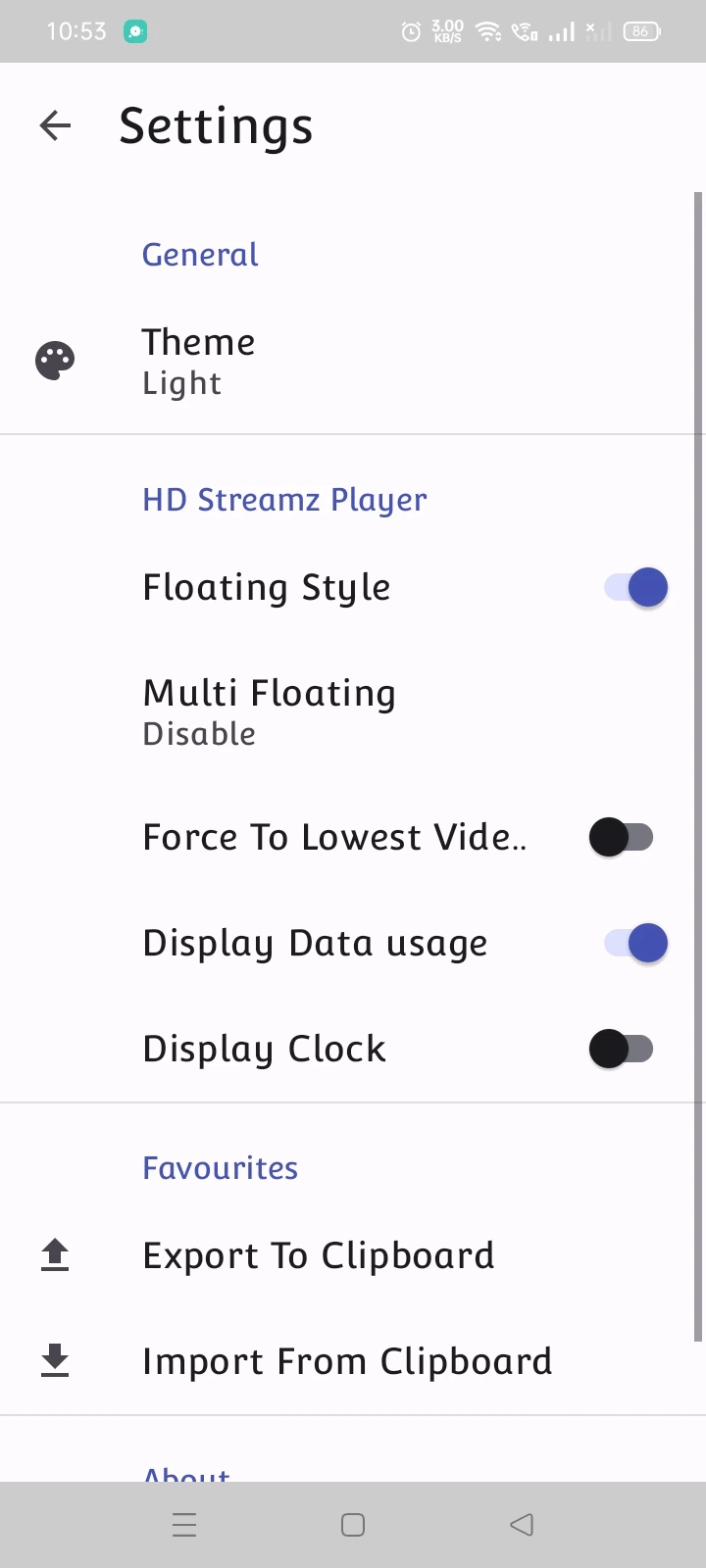Image resolution: width=706 pixels, height=1568 pixels.
Task: Expand the About section
Action: click(186, 1472)
